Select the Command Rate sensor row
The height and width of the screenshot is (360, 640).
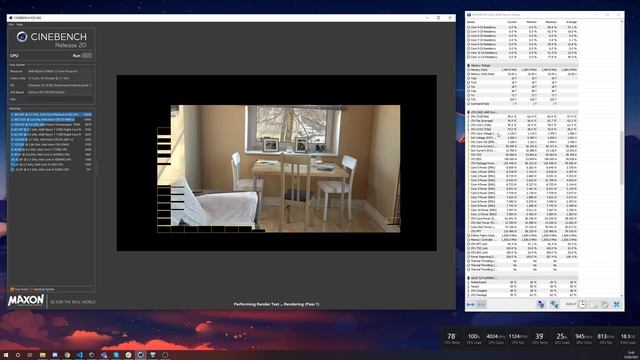522,104
